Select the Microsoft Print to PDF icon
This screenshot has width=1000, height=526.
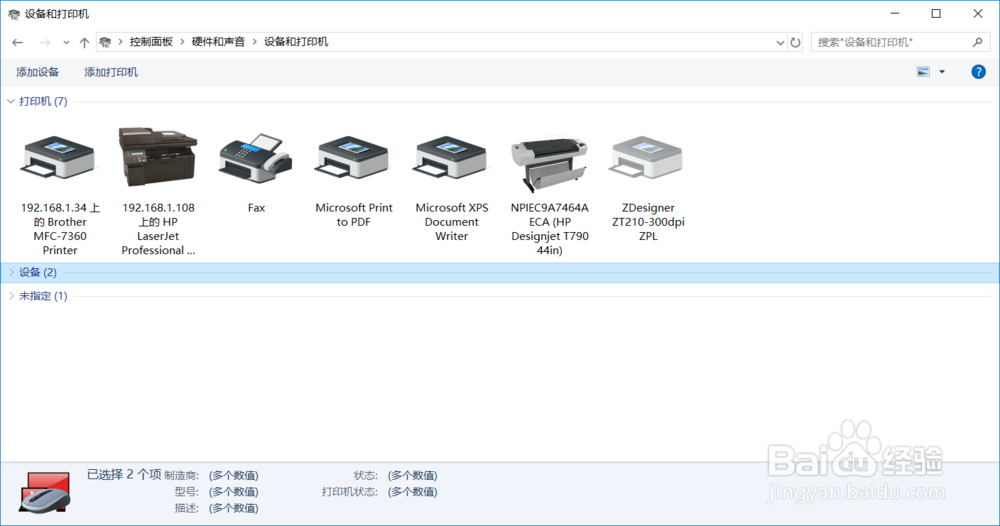click(353, 158)
